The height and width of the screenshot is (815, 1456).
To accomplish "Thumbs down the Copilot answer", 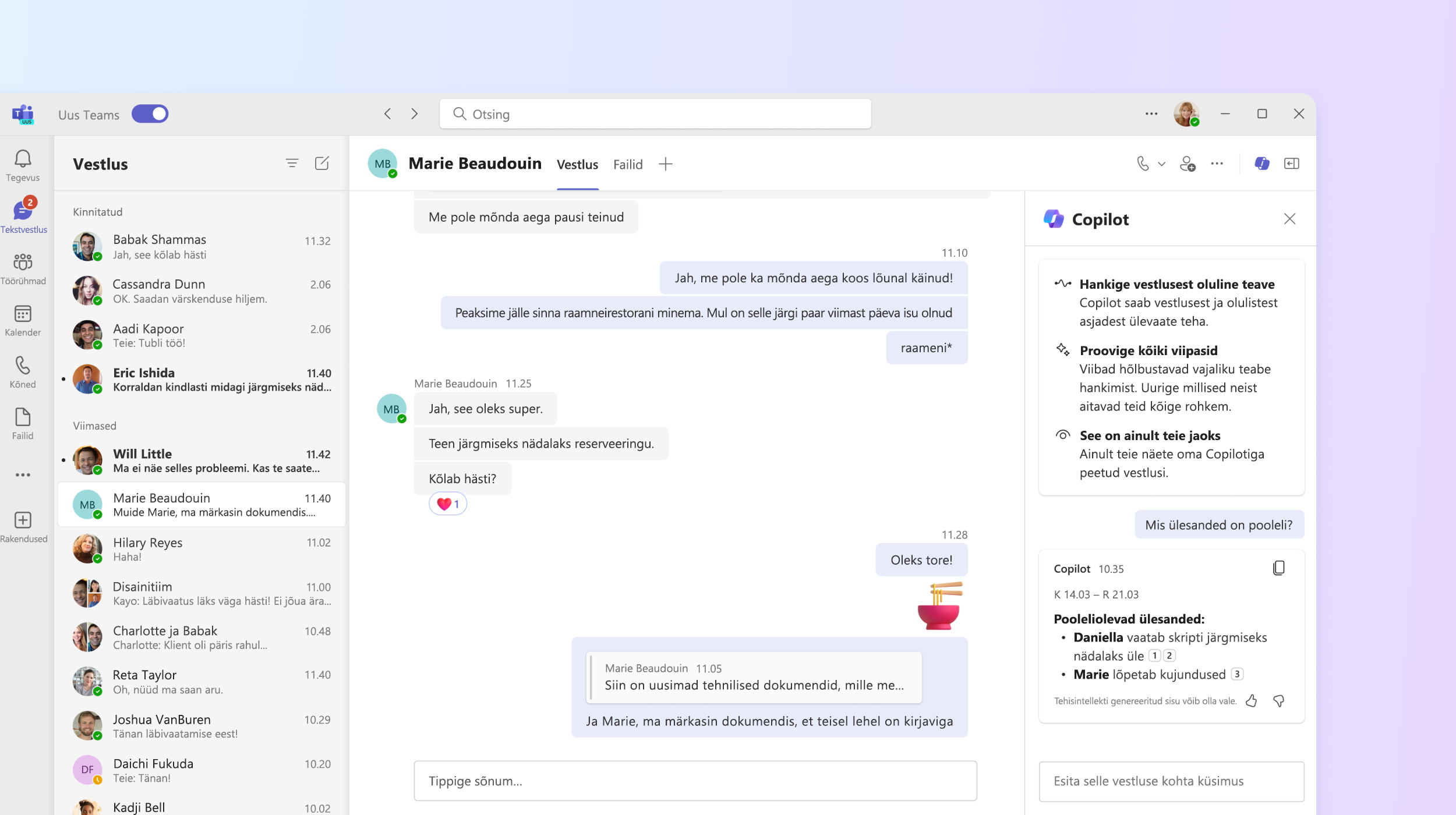I will 1279,701.
